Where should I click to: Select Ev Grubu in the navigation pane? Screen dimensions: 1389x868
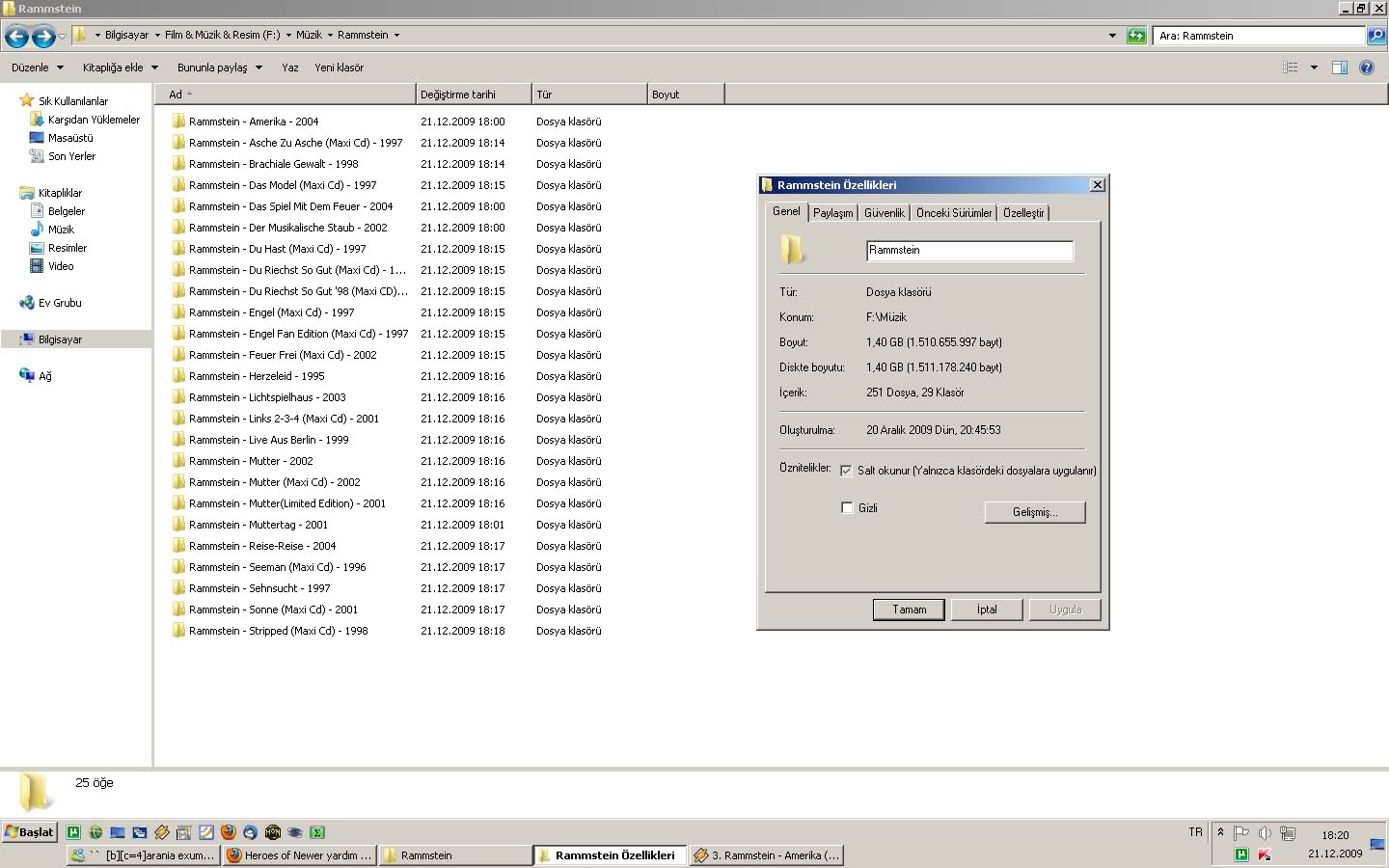pyautogui.click(x=59, y=303)
